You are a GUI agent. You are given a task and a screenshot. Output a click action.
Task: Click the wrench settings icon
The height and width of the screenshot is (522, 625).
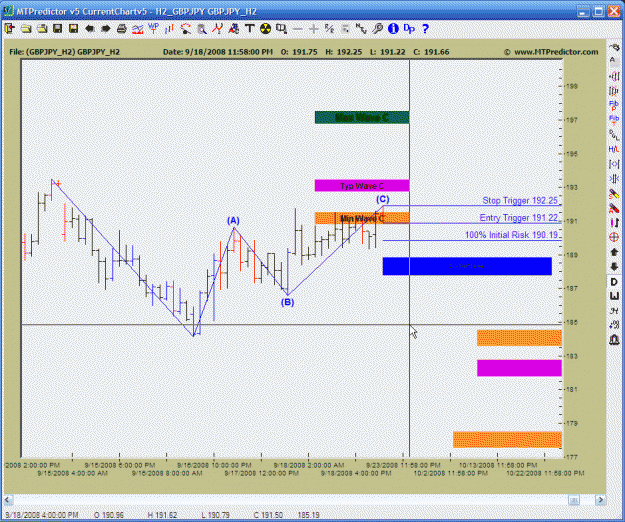[377, 29]
